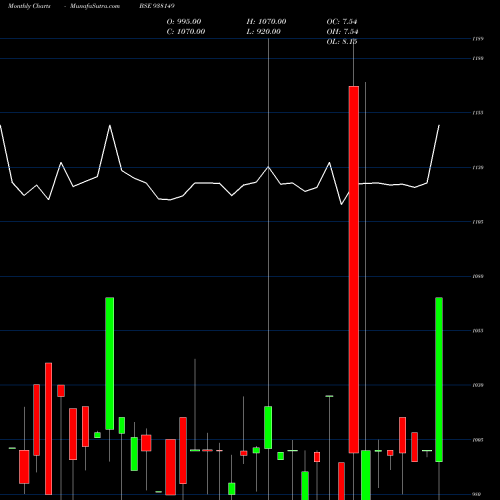The image size is (500, 500).
Task: Select the tallest red candlestick body
Action: coord(354,270)
